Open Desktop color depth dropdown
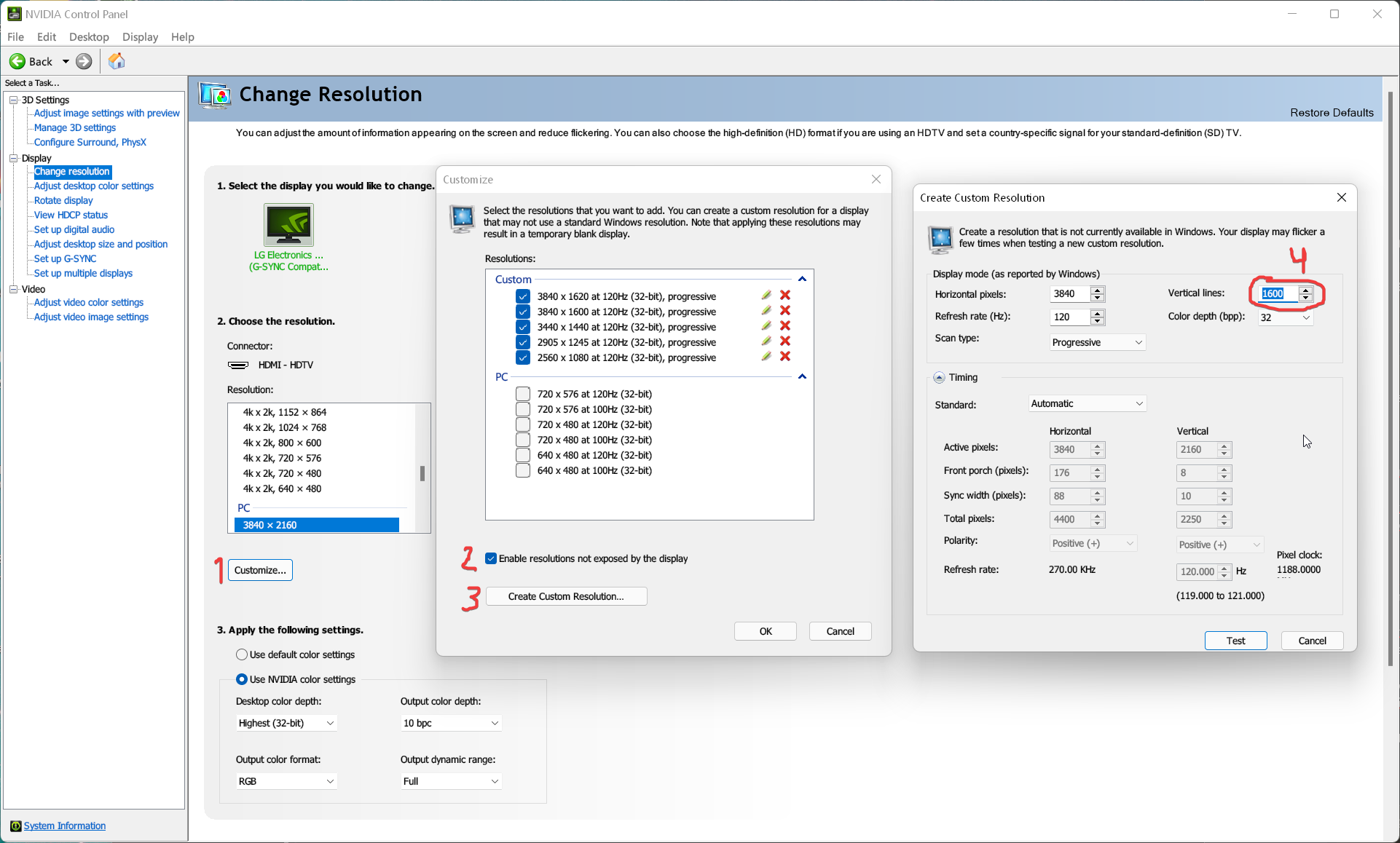This screenshot has height=843, width=1400. pos(286,723)
